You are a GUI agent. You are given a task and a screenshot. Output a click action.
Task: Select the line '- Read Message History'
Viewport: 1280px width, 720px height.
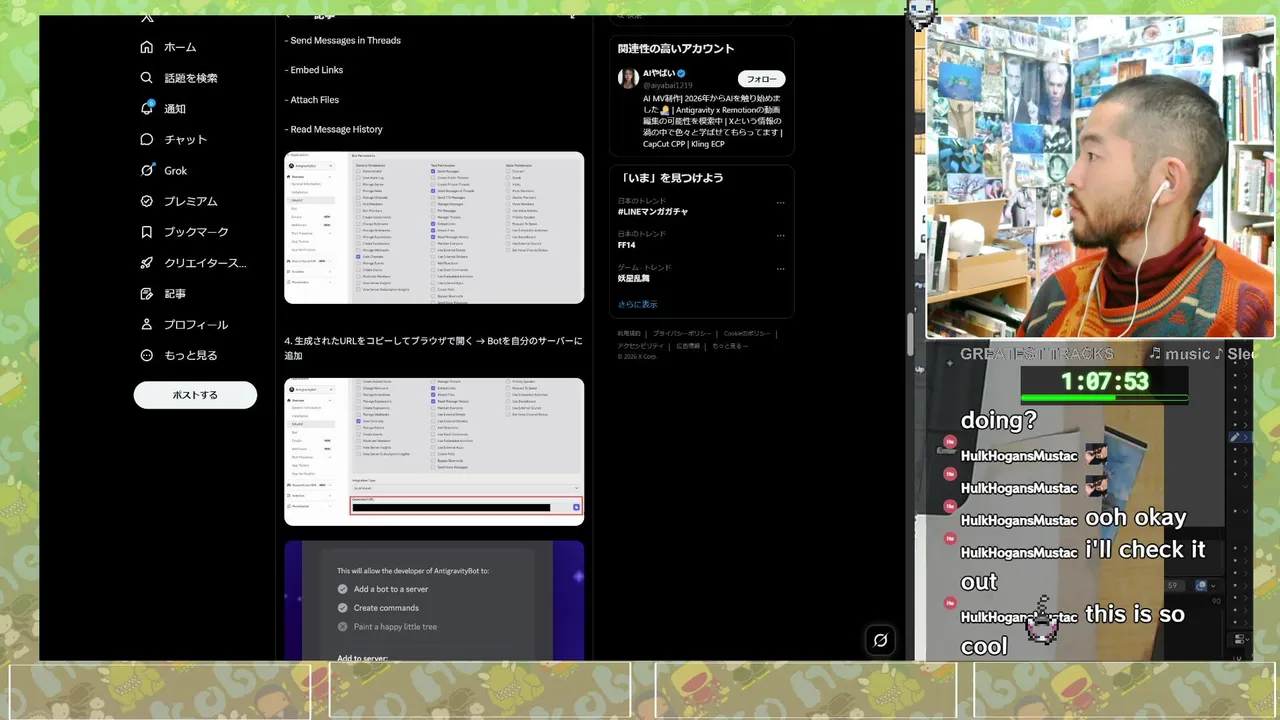(x=334, y=129)
